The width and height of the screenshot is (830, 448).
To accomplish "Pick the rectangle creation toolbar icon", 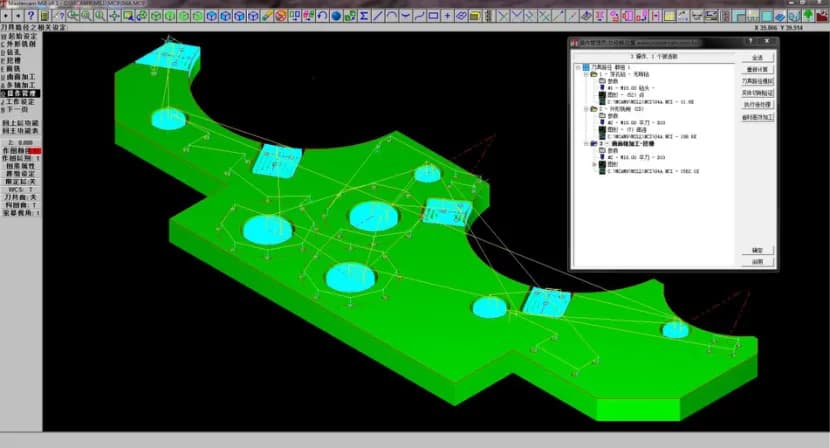I will 433,16.
